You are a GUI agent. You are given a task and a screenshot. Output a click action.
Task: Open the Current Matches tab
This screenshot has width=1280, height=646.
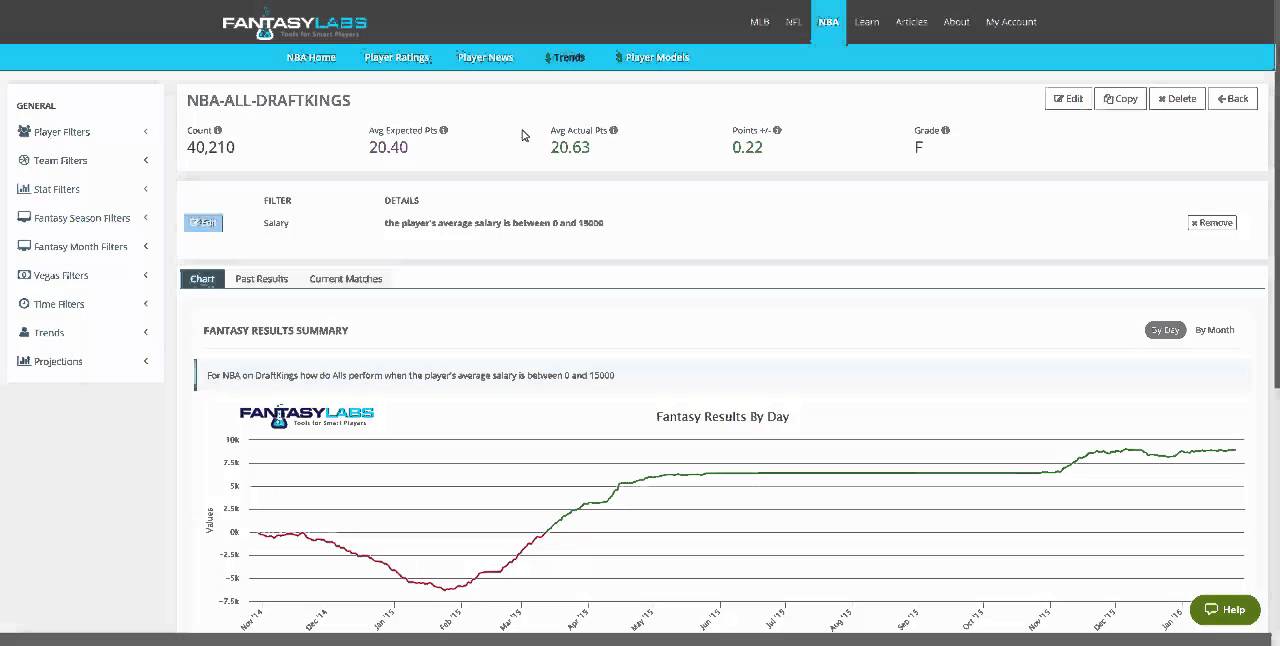(x=346, y=279)
